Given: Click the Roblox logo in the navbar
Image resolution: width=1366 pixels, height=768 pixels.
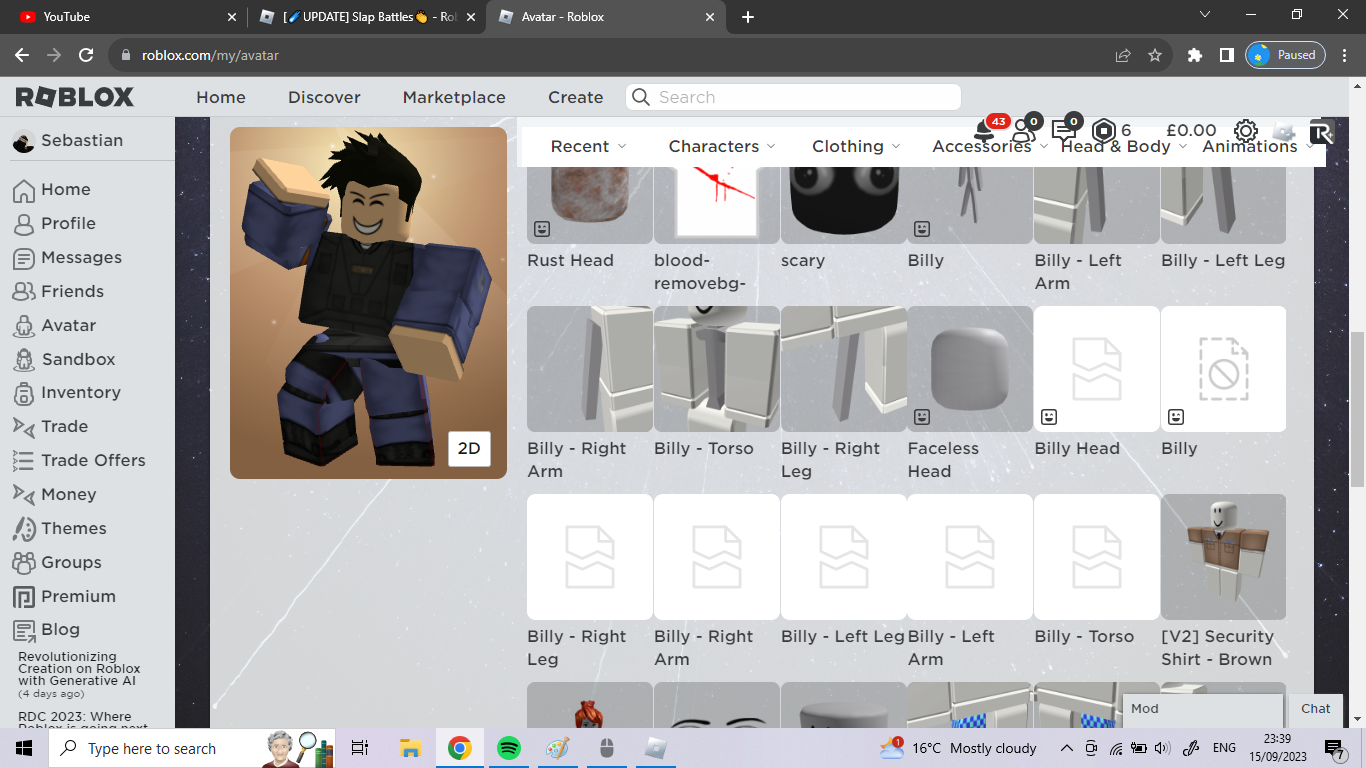Looking at the screenshot, I should (x=75, y=97).
